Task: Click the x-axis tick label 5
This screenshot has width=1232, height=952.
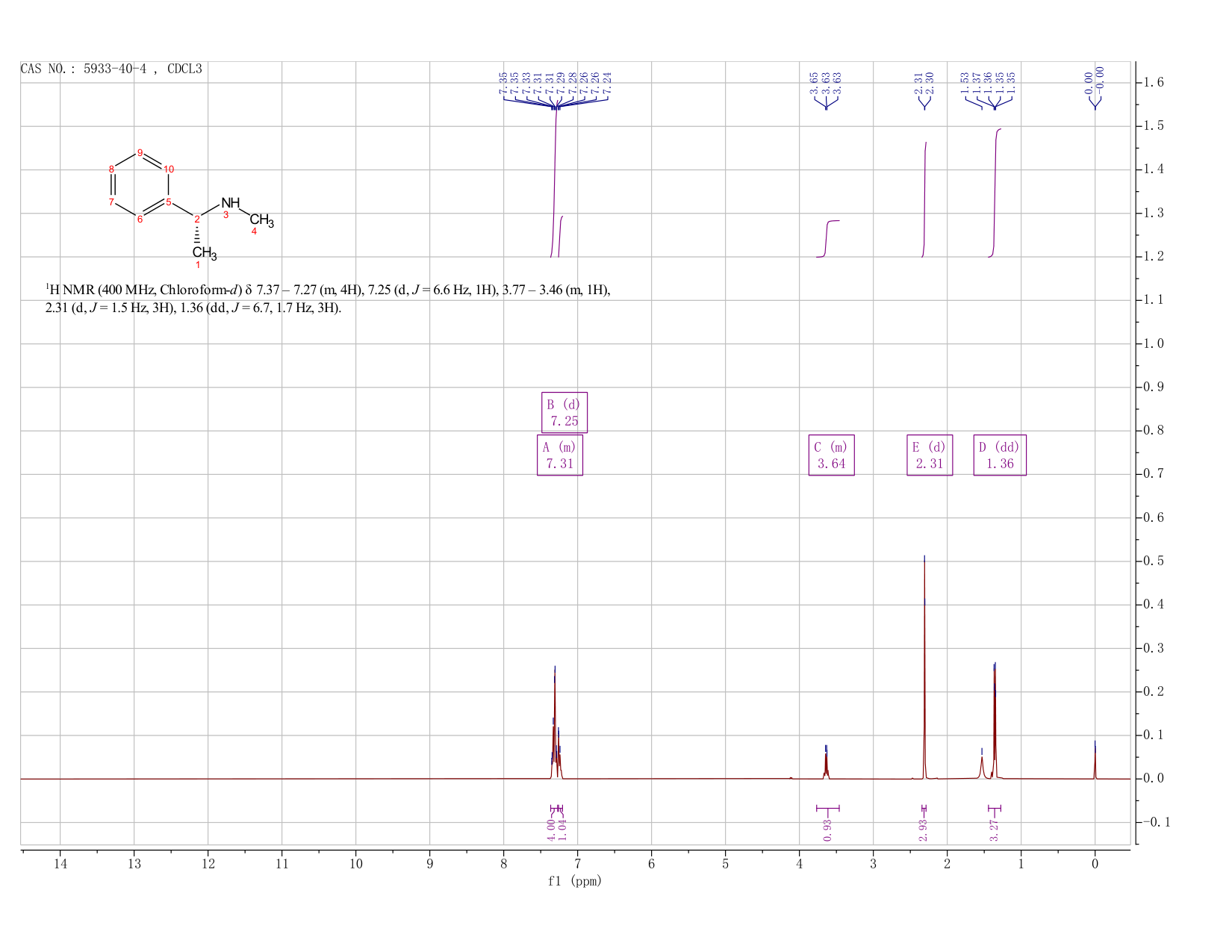Action: [x=725, y=864]
